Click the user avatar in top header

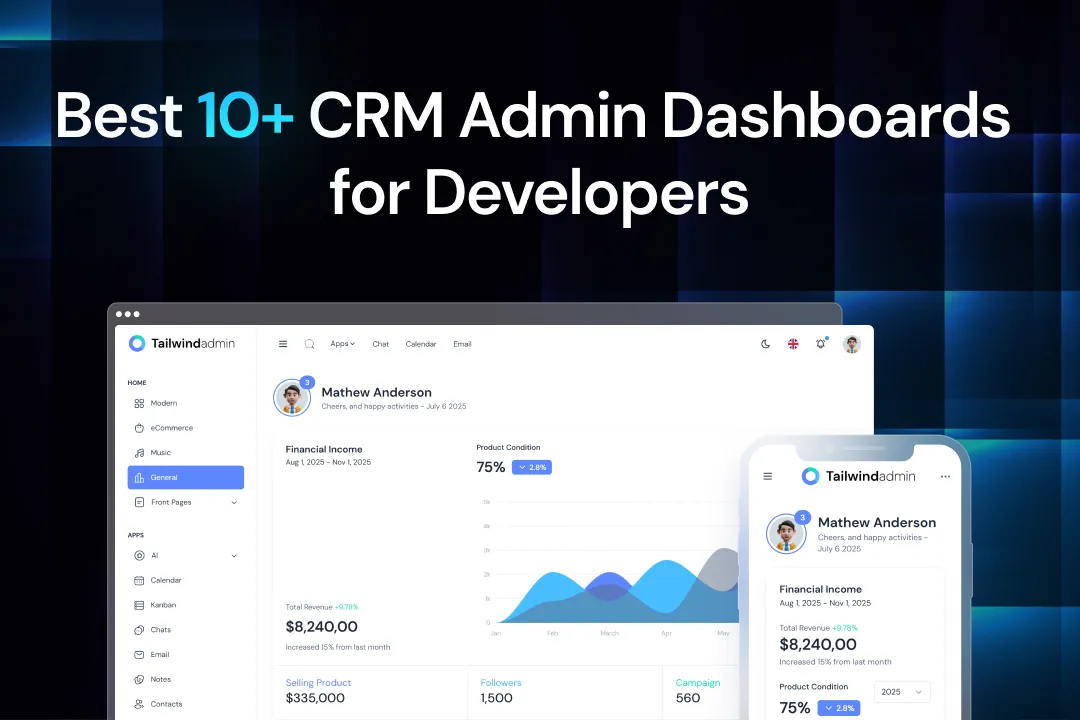click(x=851, y=344)
